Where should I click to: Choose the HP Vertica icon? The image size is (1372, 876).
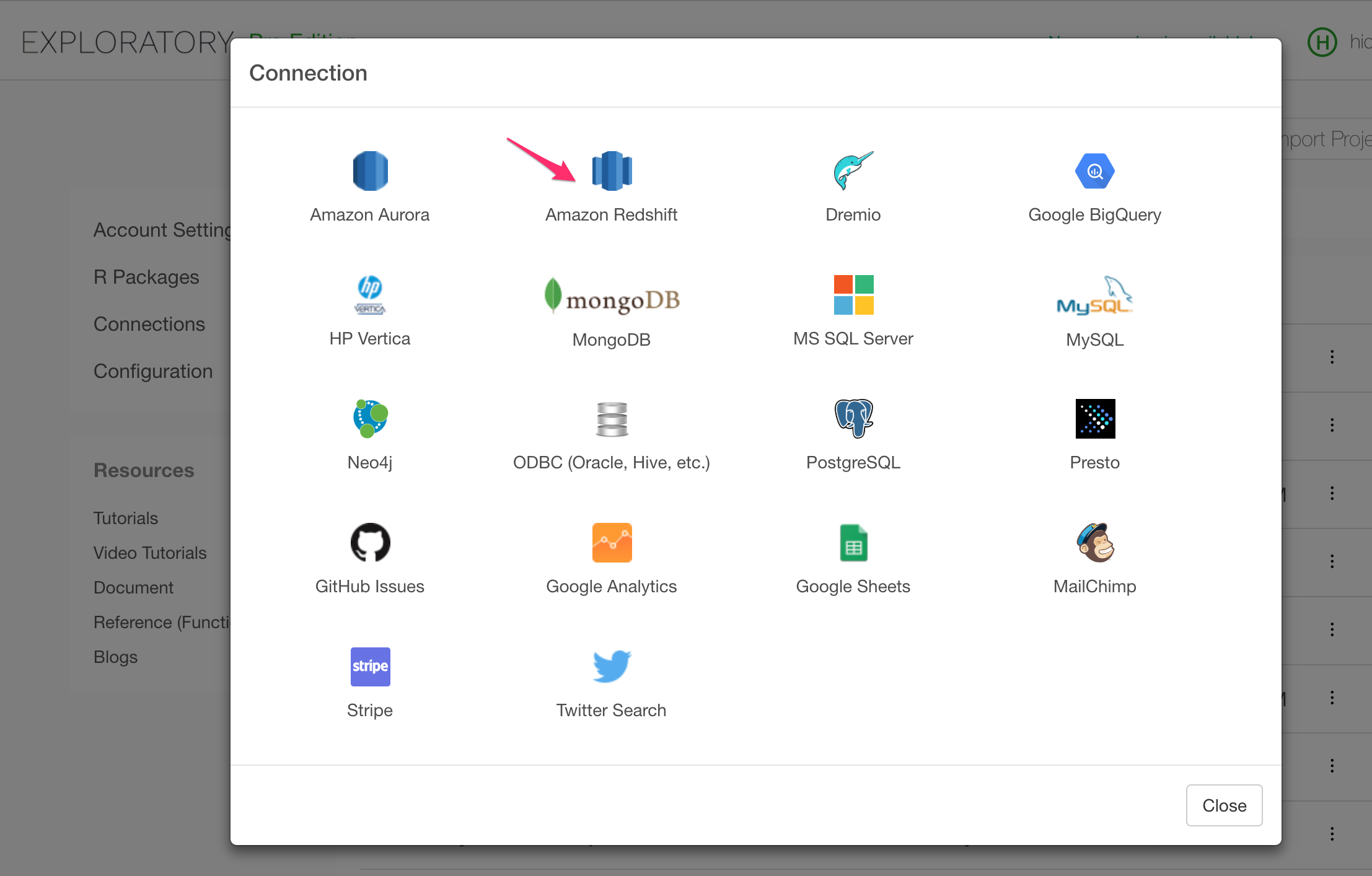370,295
